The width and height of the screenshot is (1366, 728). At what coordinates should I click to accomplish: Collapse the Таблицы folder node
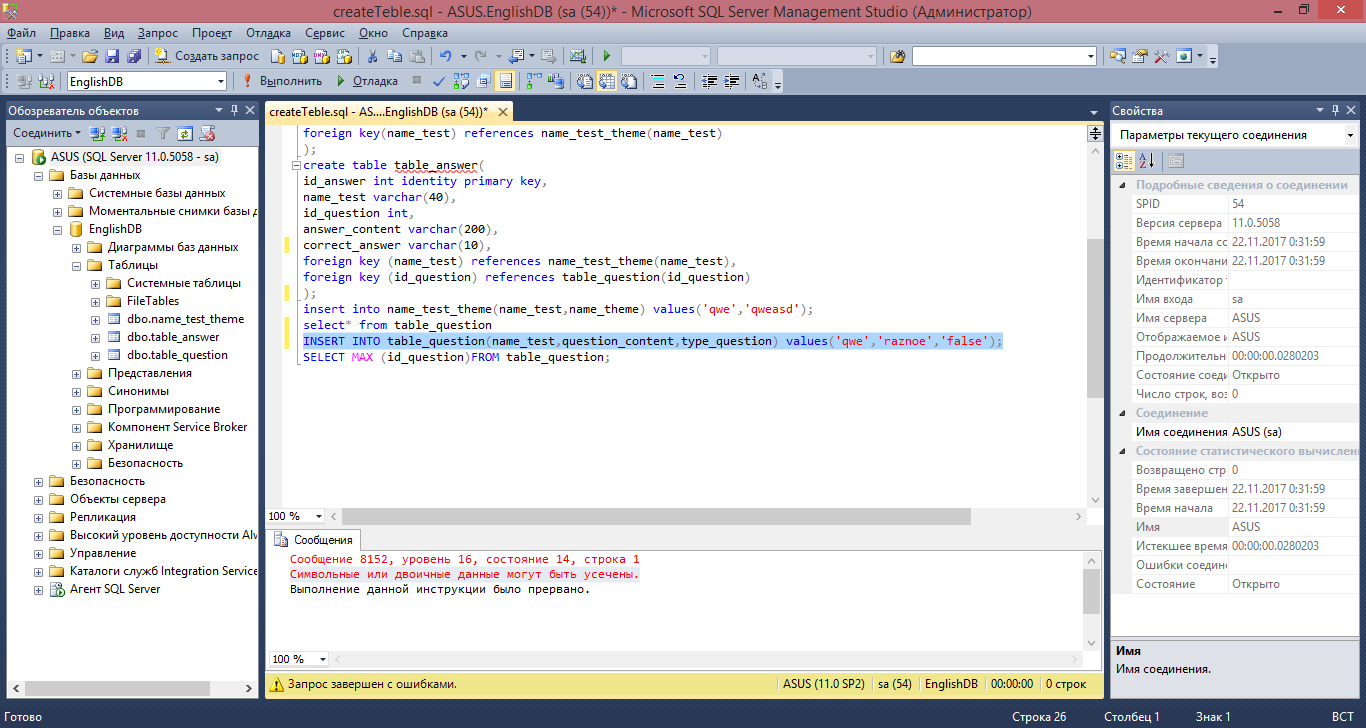77,265
